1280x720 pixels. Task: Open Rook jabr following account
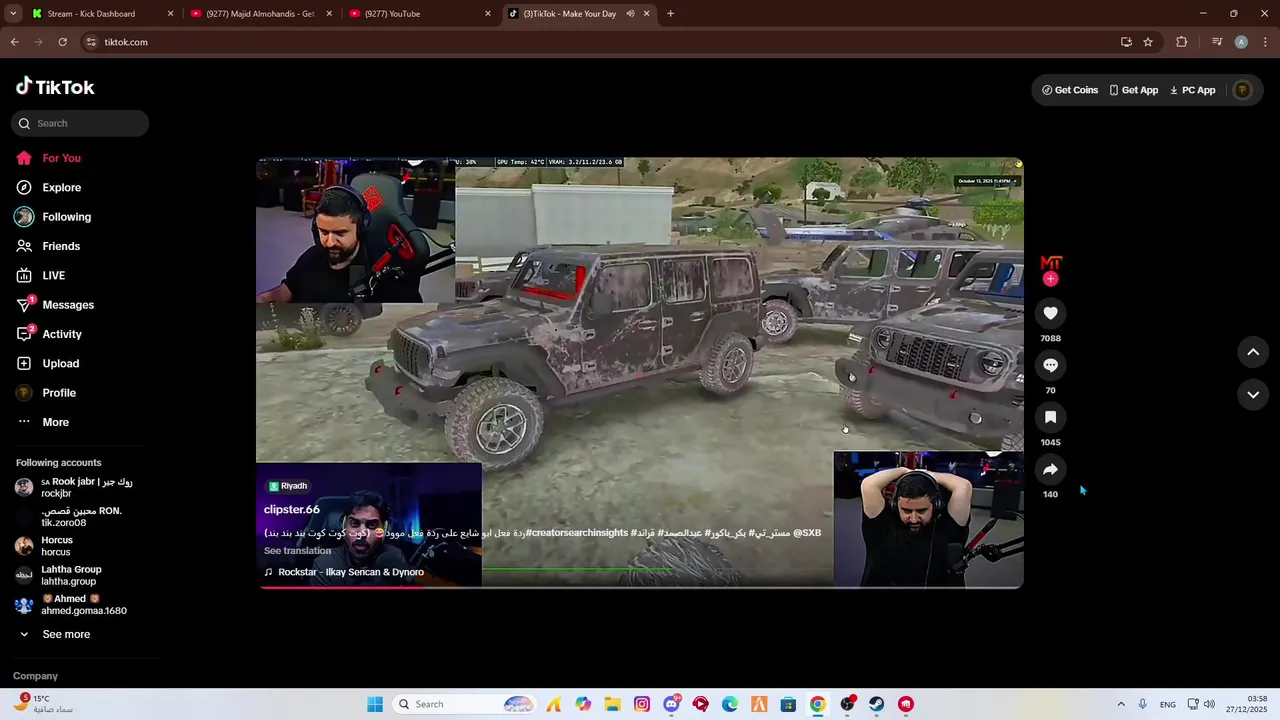pos(75,487)
